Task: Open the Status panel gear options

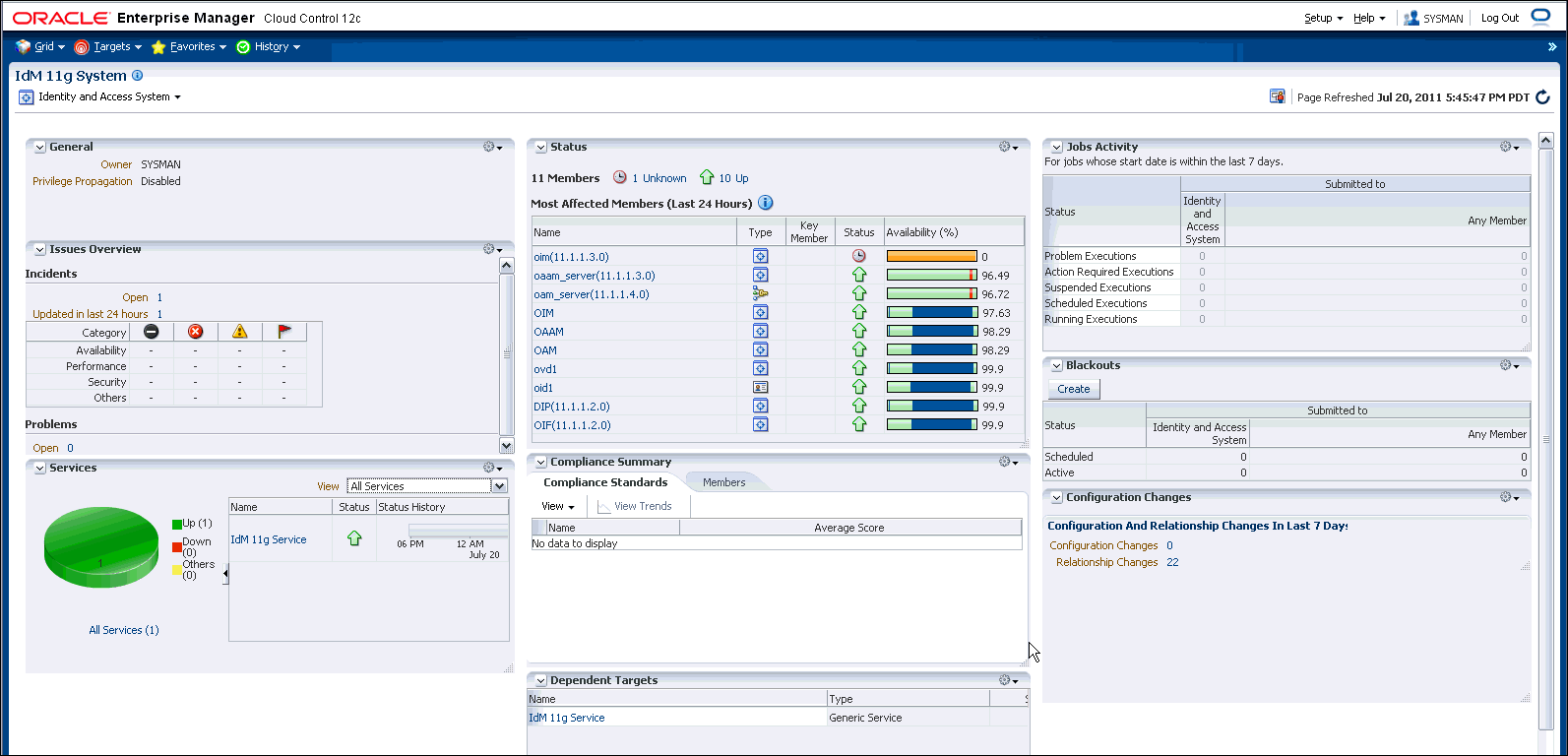Action: [x=1008, y=147]
